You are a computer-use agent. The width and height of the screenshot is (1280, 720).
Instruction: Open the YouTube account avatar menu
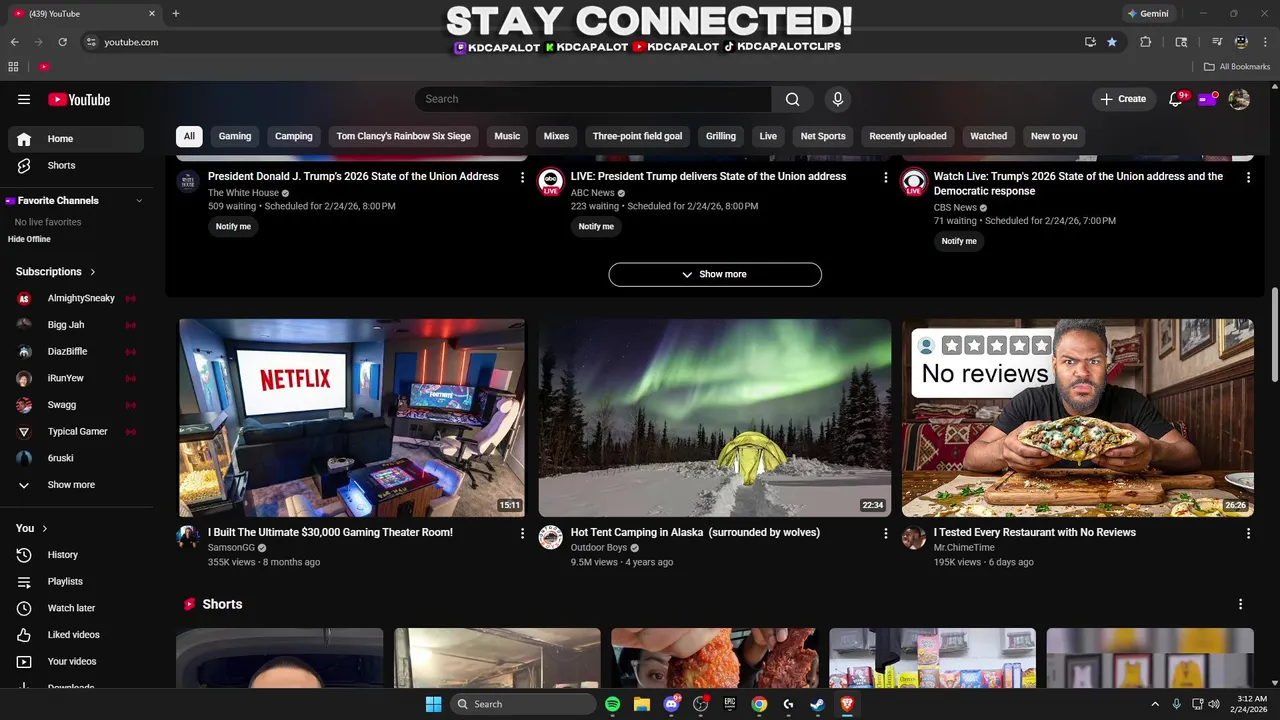[x=1239, y=99]
